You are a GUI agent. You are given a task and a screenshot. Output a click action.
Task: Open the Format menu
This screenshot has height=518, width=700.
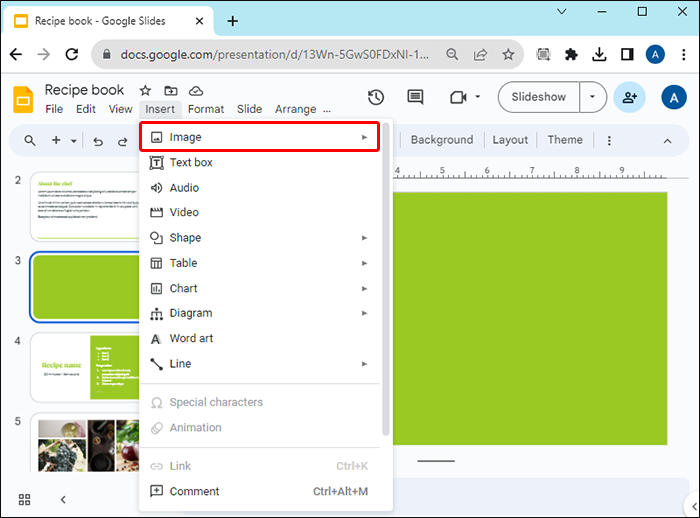click(x=206, y=109)
